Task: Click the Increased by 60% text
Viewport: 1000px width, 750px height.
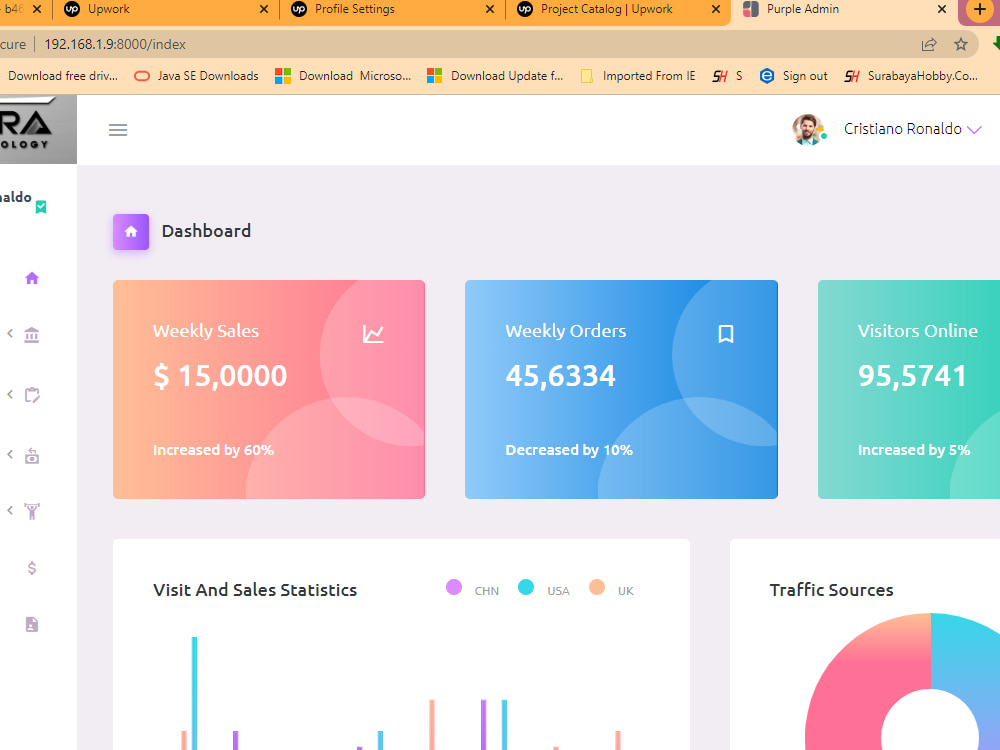Action: click(x=213, y=450)
